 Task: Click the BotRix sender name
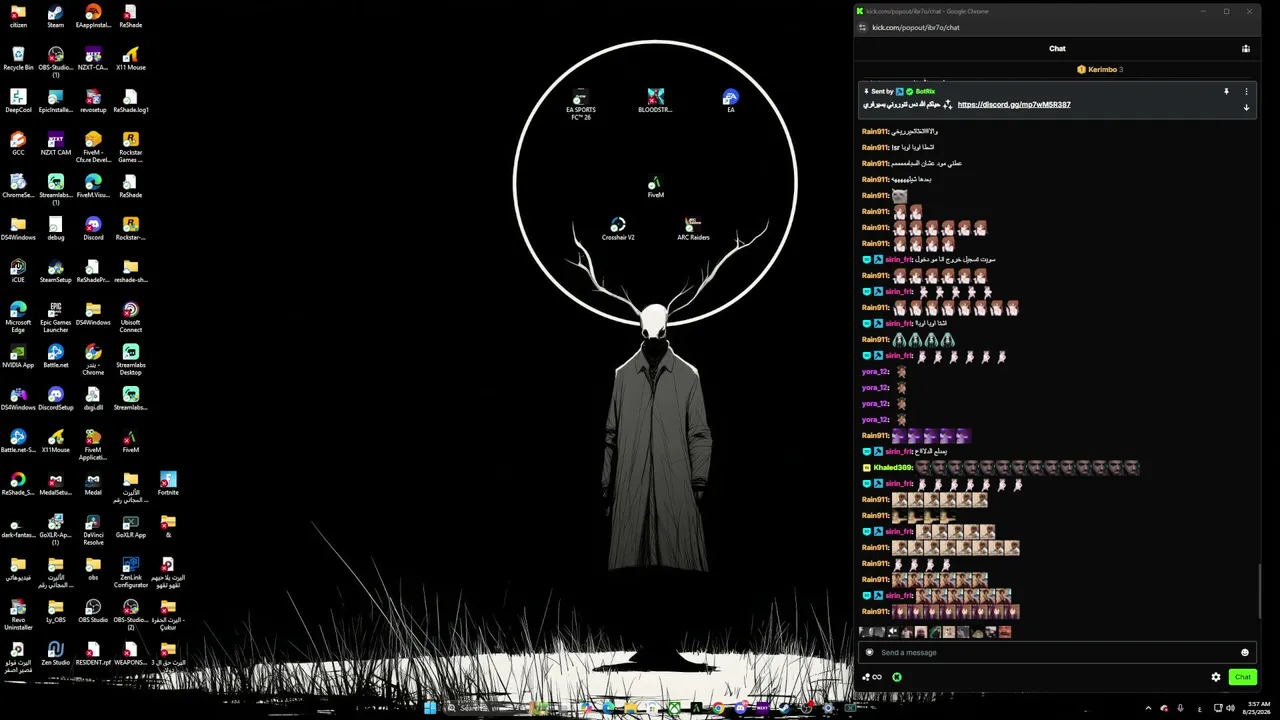(x=925, y=91)
